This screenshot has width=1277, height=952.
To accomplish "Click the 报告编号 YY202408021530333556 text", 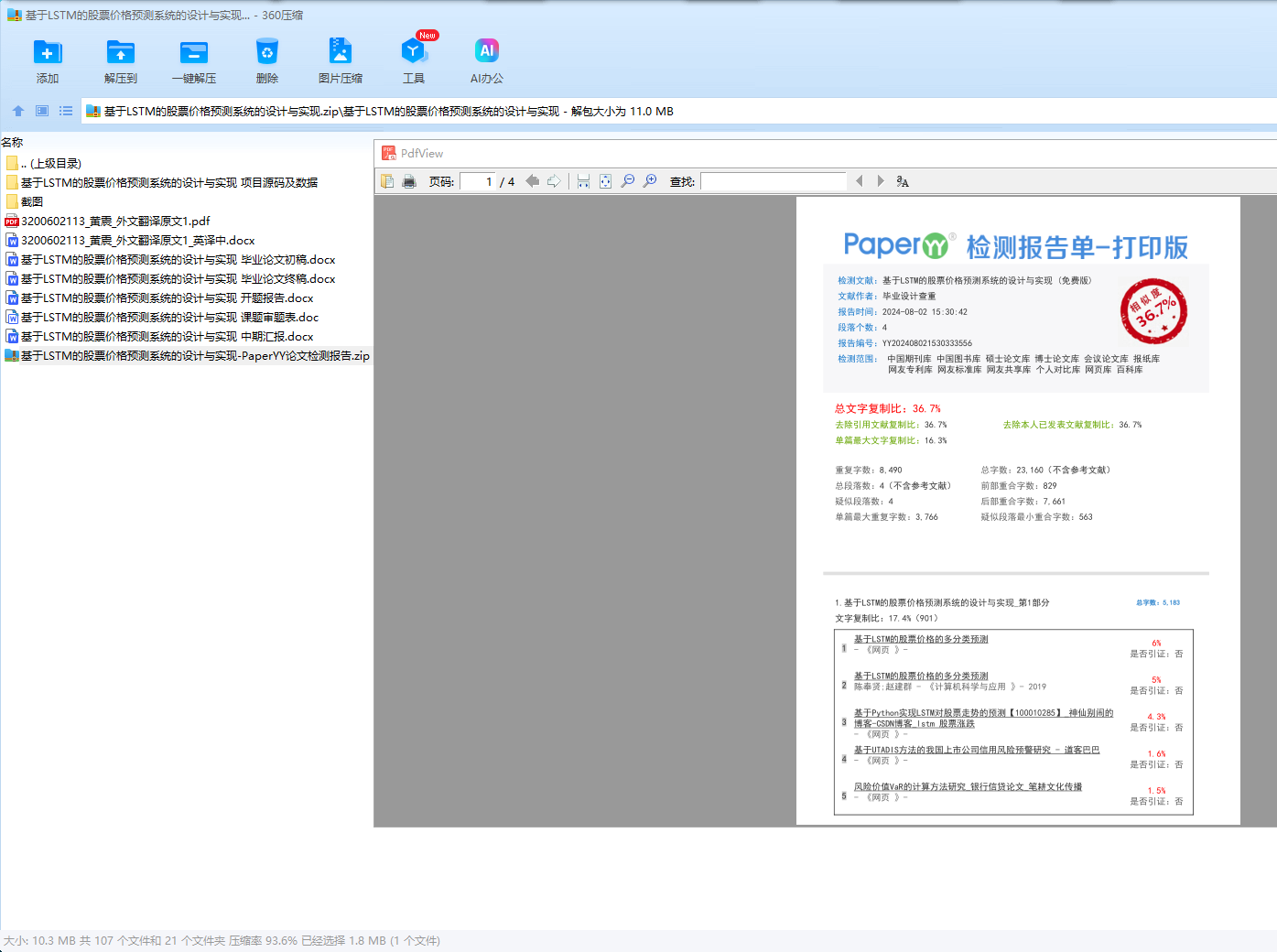I will [x=904, y=343].
